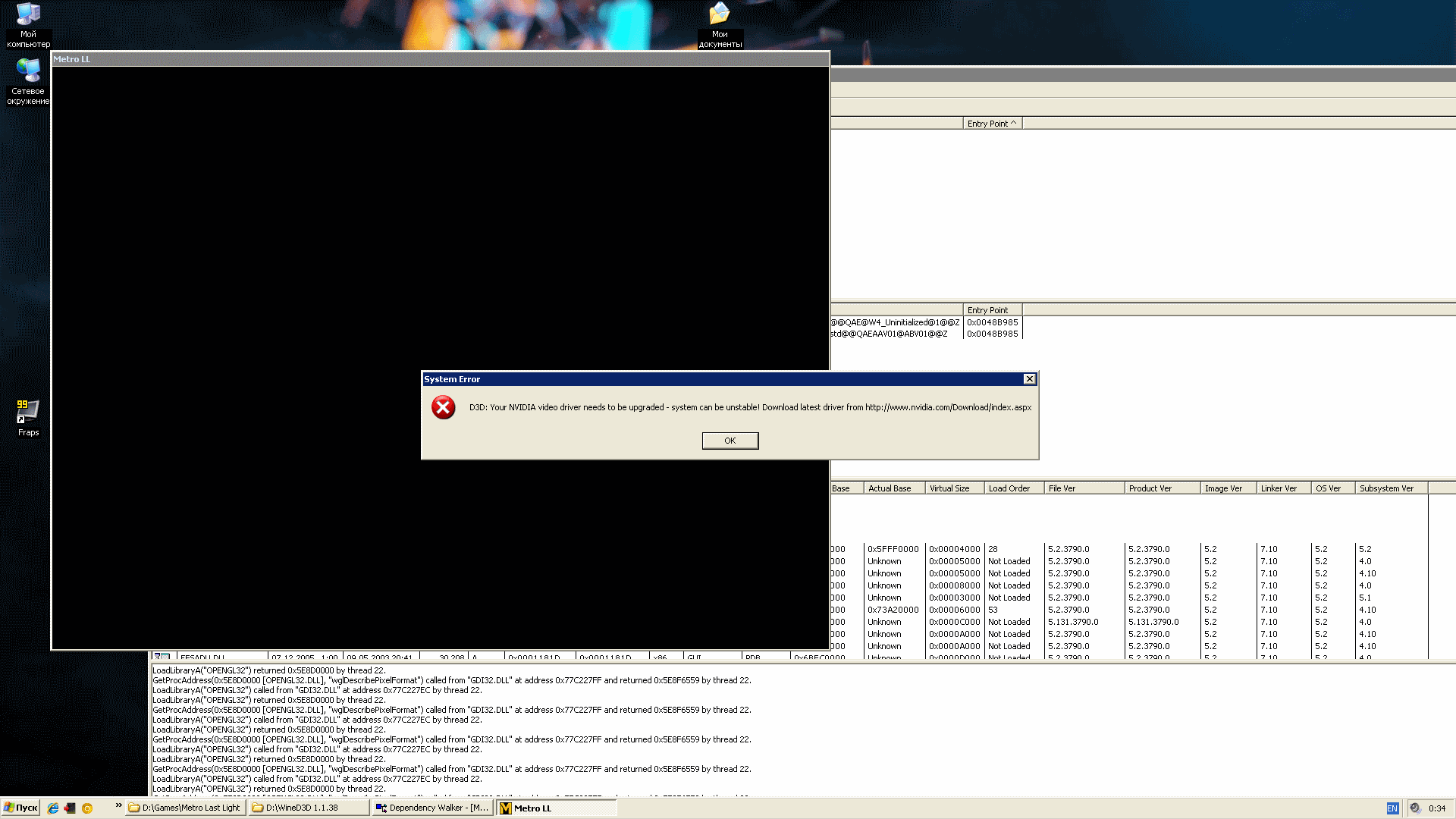Select file version cell 5.131.3790.0
Screen dimensions: 1456x819
tap(1073, 622)
